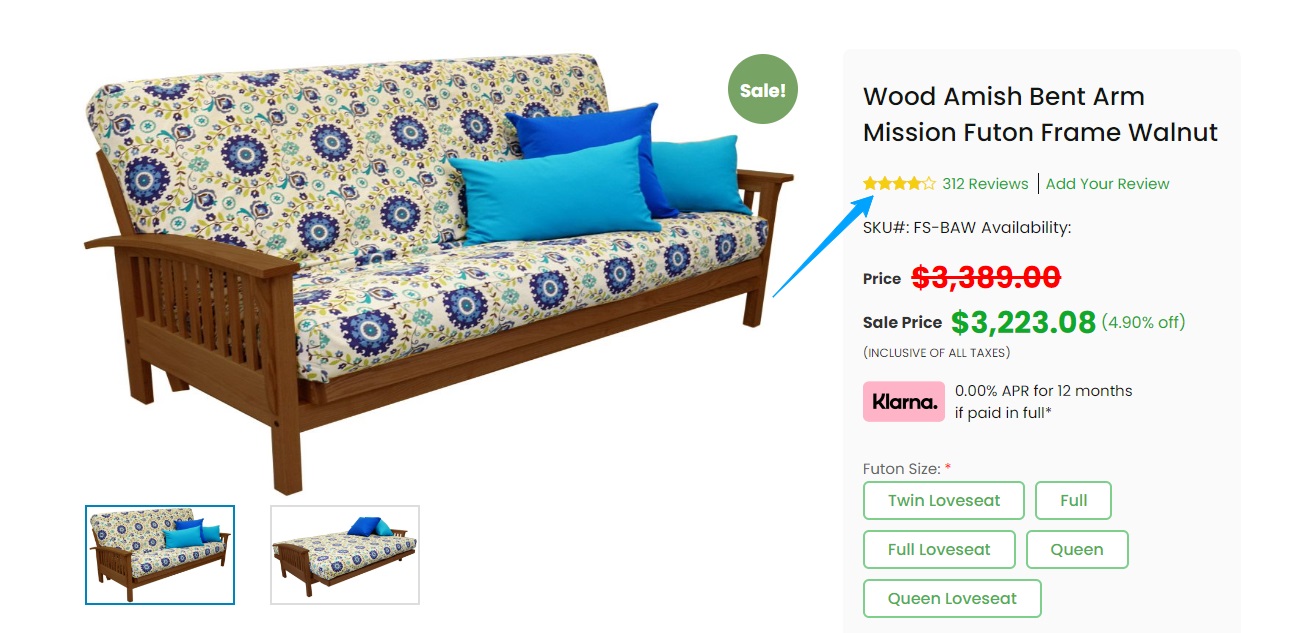Click the green Sale! badge
The width and height of the screenshot is (1301, 633).
pyautogui.click(x=762, y=89)
